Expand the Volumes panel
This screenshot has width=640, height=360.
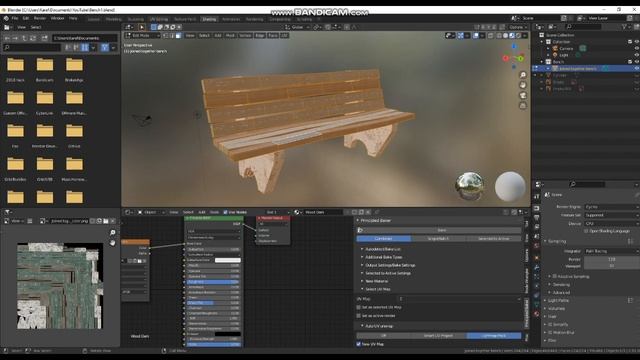pyautogui.click(x=556, y=309)
